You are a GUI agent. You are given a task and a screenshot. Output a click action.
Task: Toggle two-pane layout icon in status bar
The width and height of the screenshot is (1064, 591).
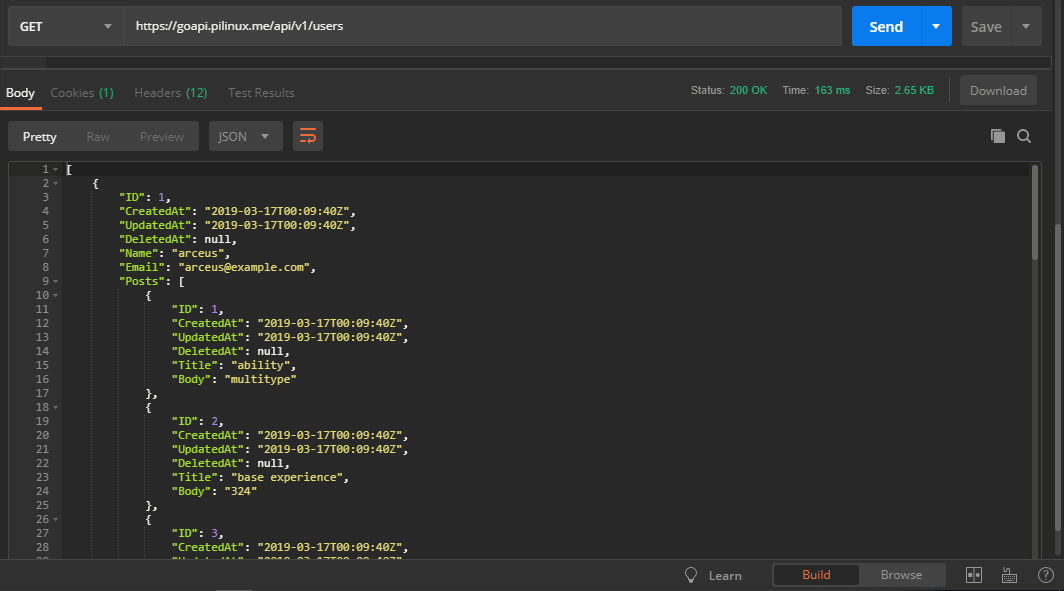974,575
